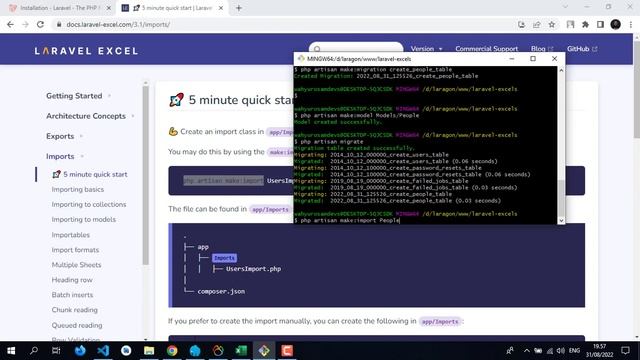Open File Explorer from taskbar

point(149,351)
